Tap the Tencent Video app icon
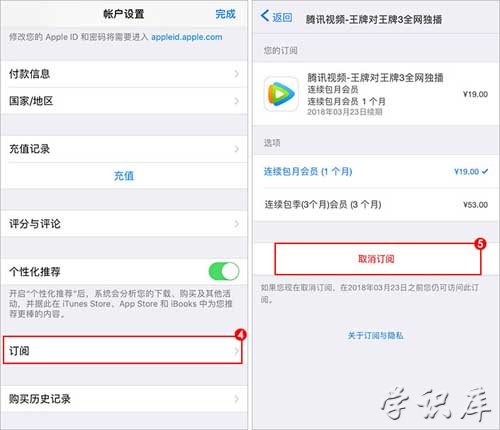 281,94
